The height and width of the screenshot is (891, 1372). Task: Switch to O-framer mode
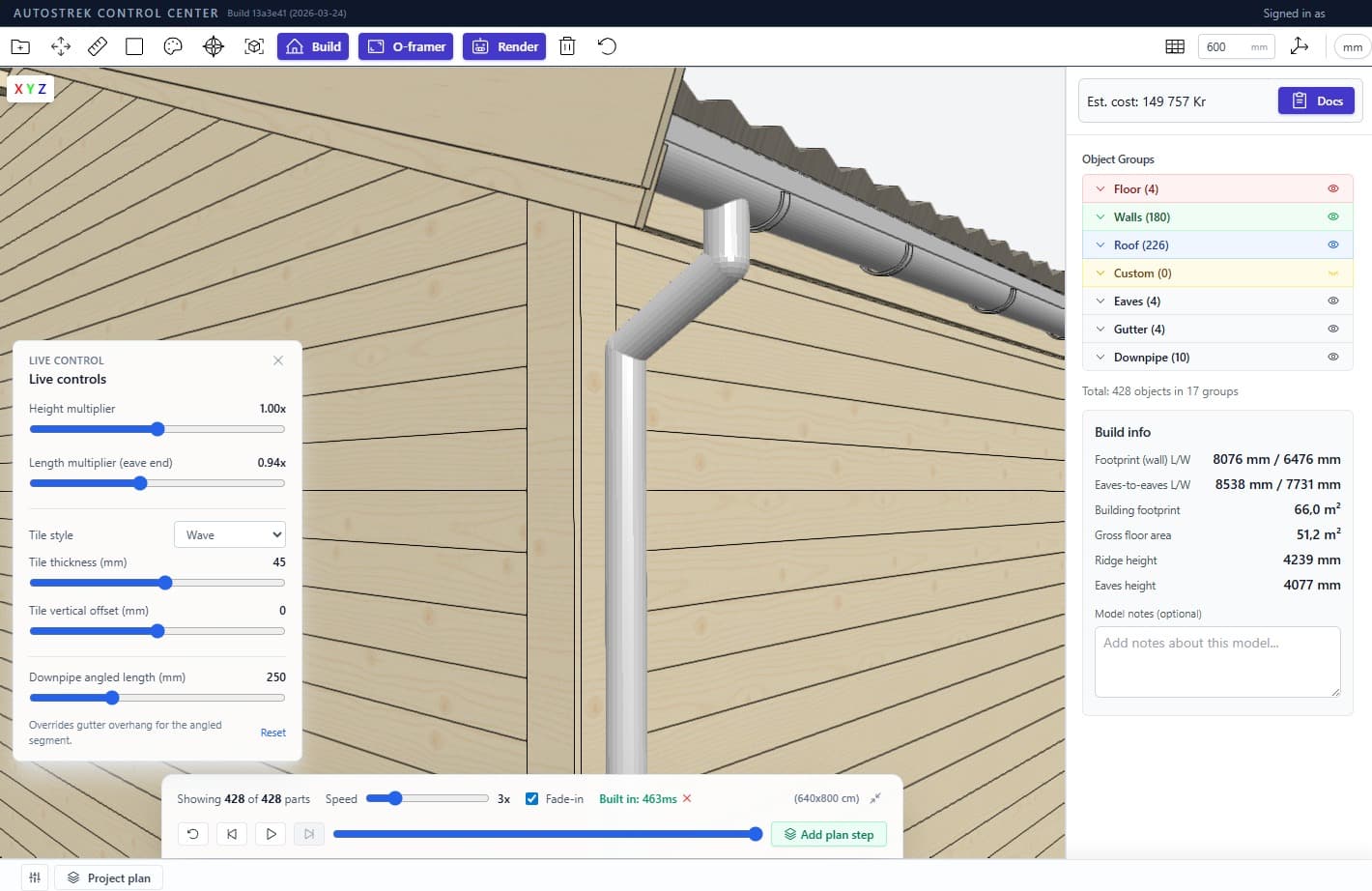click(x=406, y=45)
